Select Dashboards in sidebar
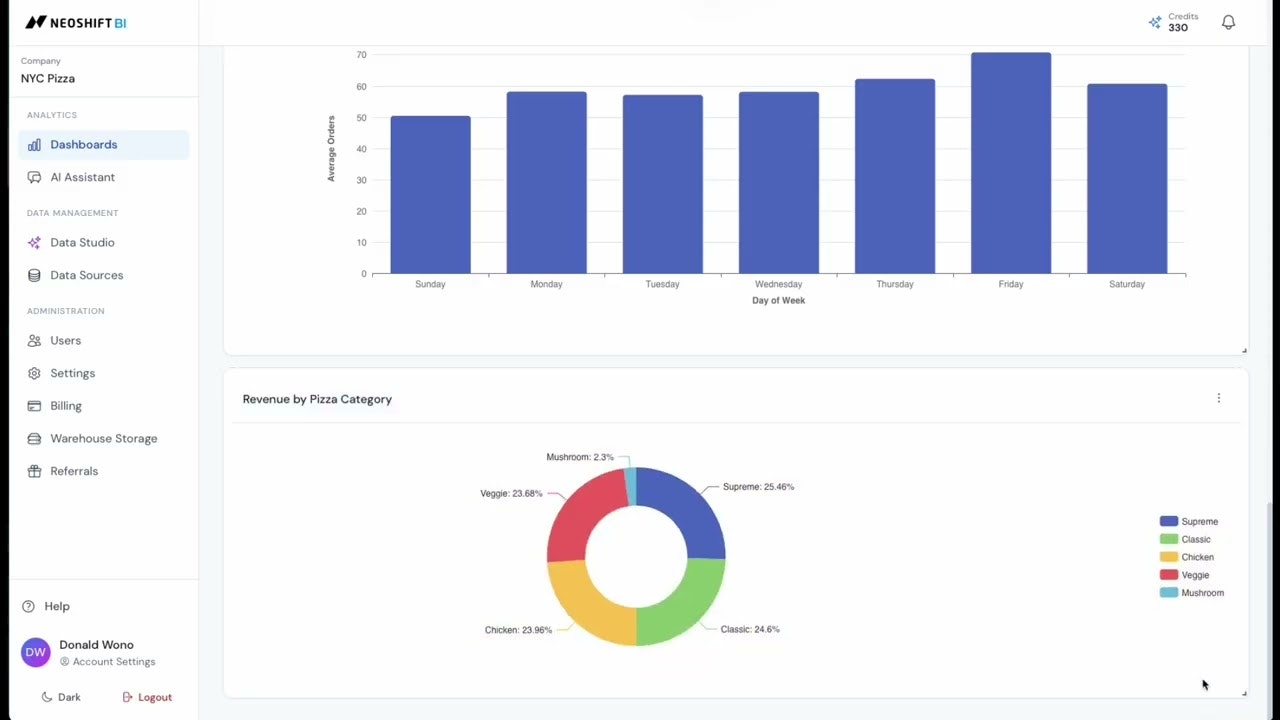Screen dimensions: 1280x720 tap(104, 144)
